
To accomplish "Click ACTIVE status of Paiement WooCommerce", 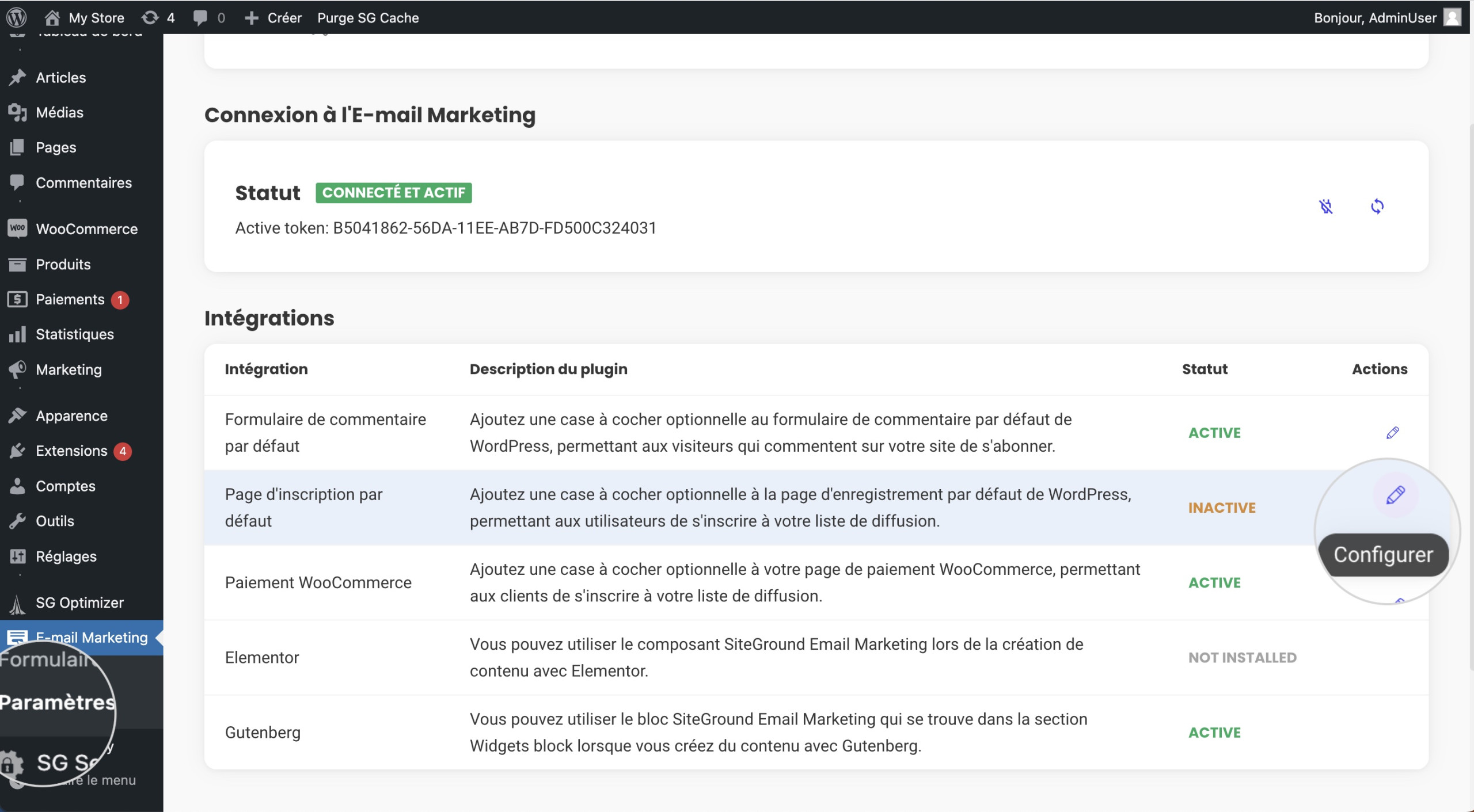I will pyautogui.click(x=1214, y=582).
